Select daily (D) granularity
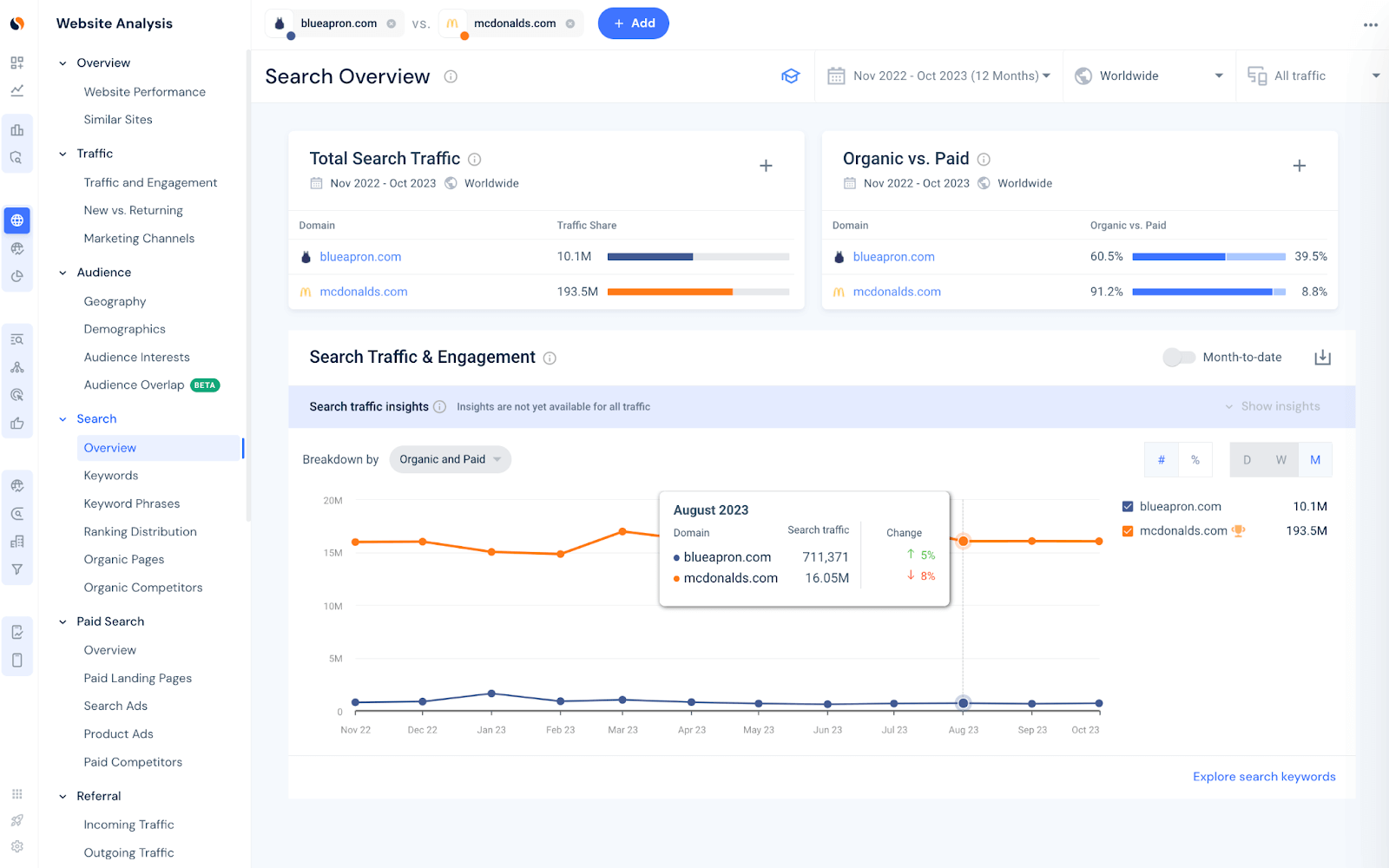 [x=1247, y=460]
